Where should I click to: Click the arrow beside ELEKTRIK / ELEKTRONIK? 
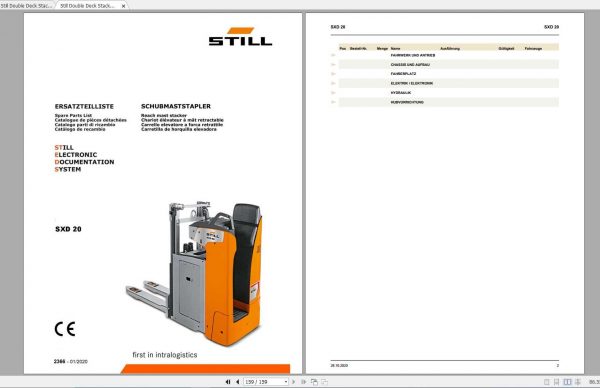(333, 83)
